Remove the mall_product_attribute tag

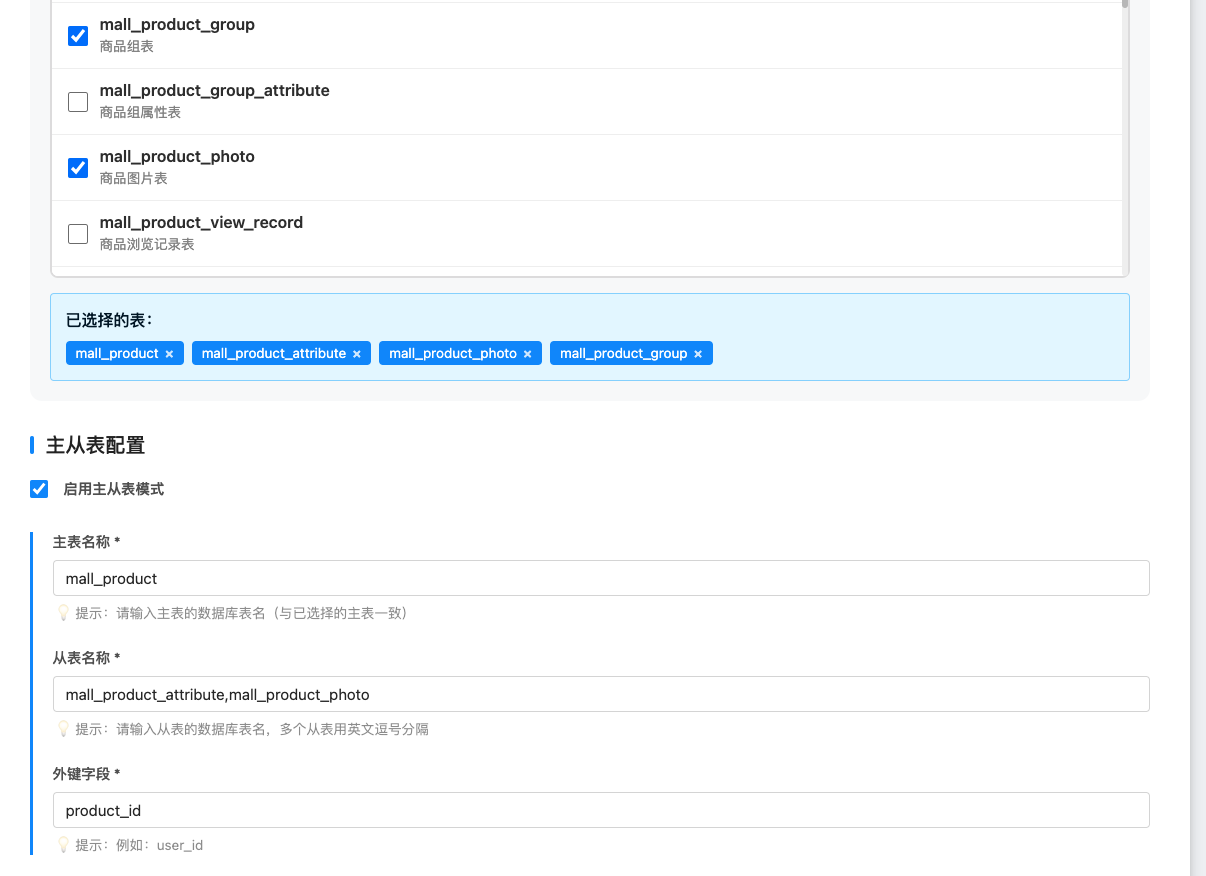pos(357,354)
